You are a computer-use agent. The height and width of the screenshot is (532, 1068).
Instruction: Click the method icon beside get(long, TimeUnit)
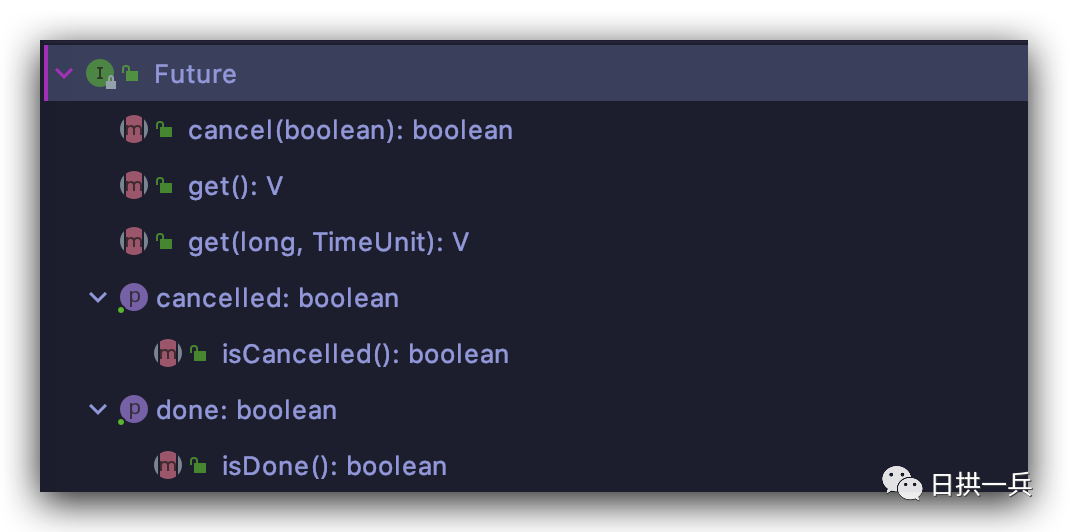(x=134, y=241)
